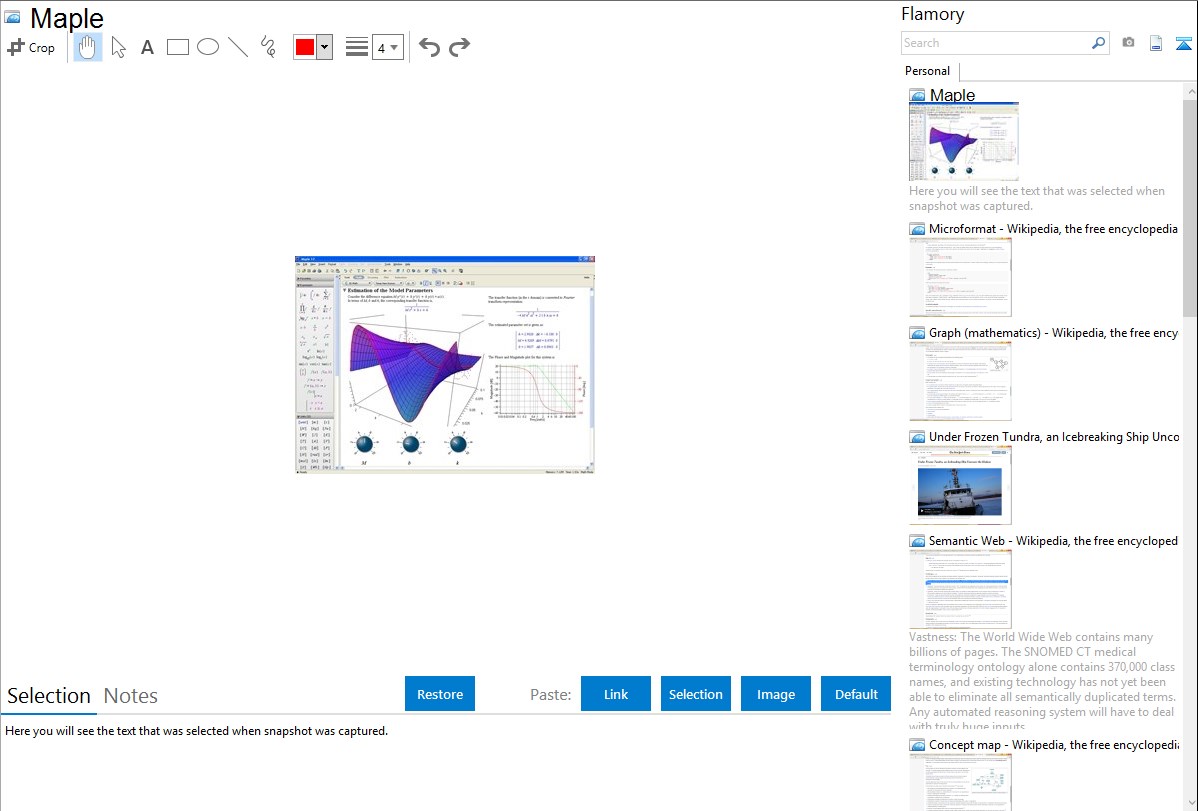Open the color picker dropdown arrow

(x=324, y=47)
